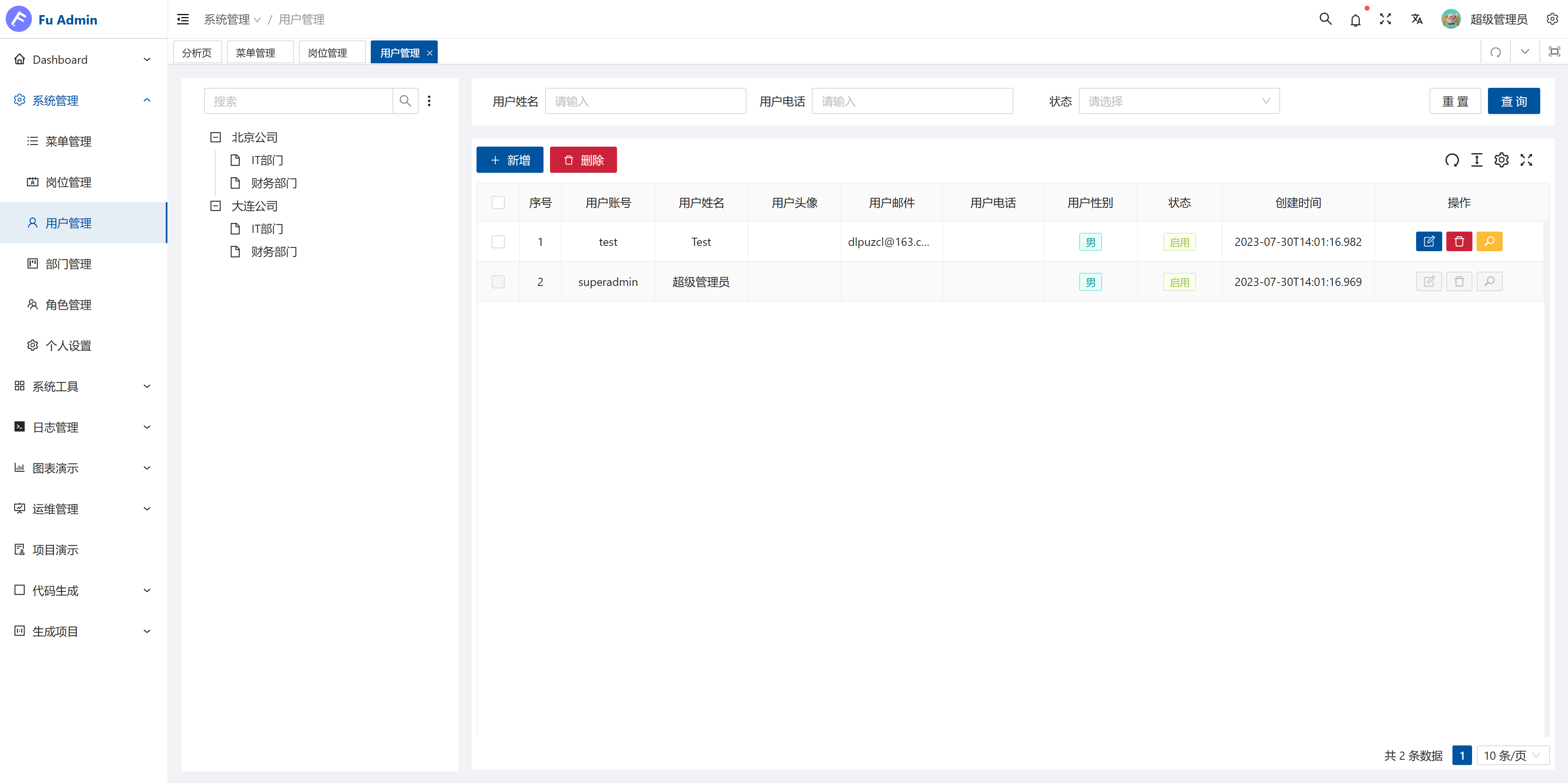Click the language translation icon
Screen dimensions: 1568x783
click(1417, 20)
